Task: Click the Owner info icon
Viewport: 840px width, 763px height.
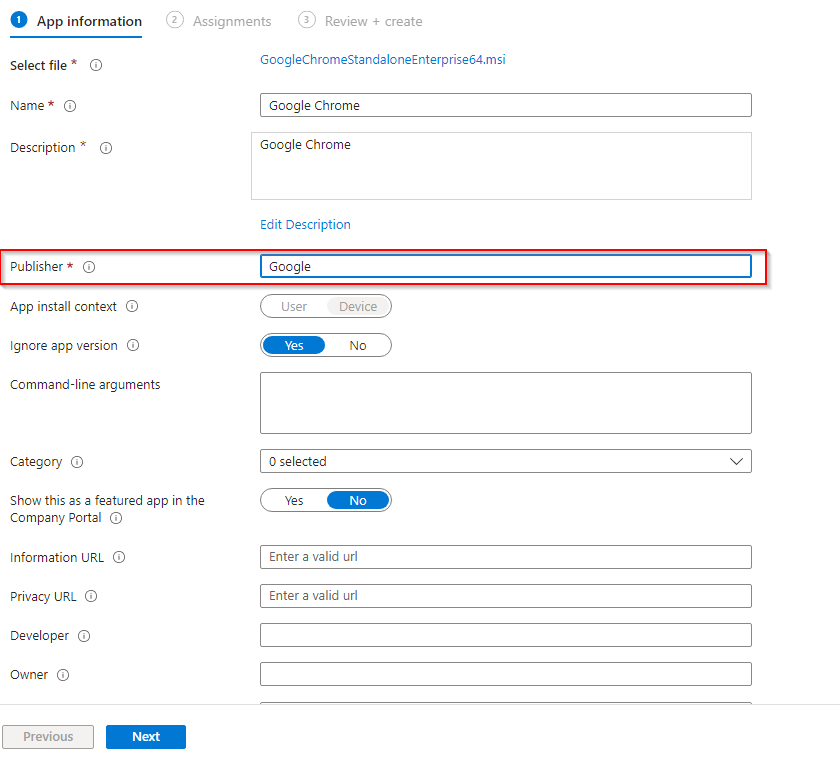Action: click(x=62, y=674)
